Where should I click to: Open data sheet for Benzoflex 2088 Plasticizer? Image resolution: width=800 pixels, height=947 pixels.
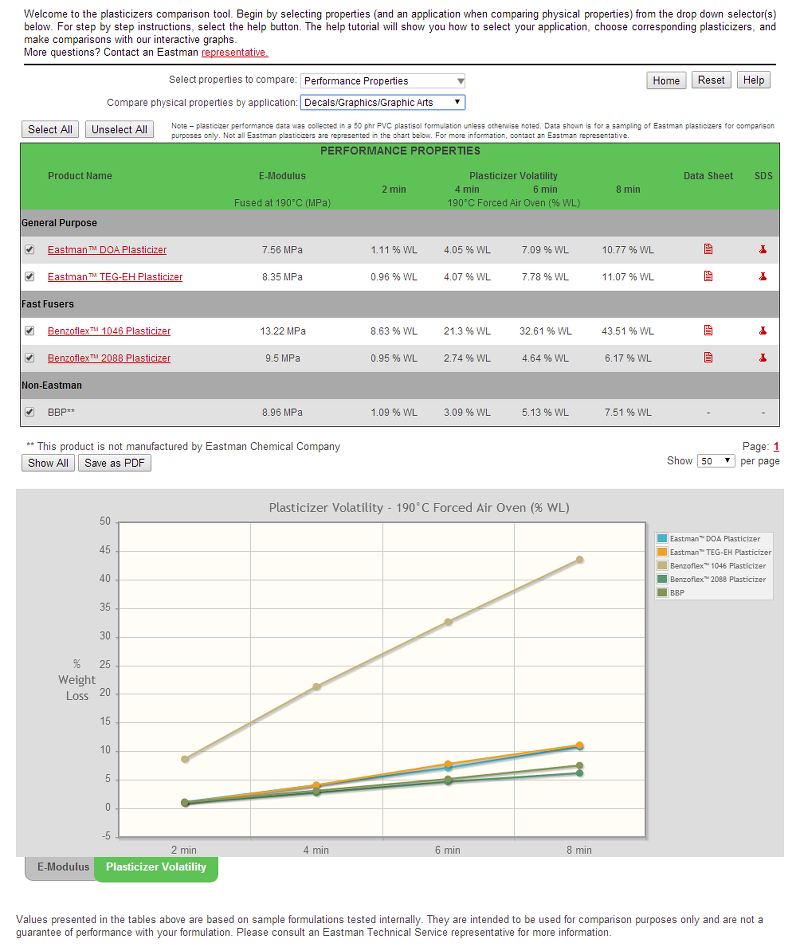(708, 358)
